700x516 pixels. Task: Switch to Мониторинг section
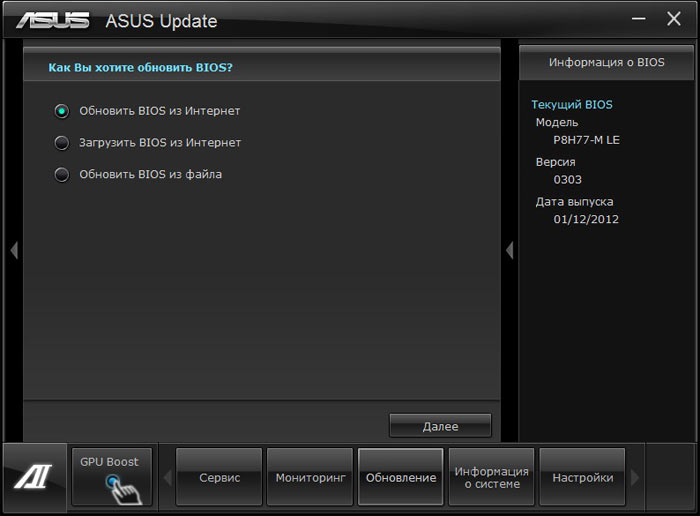point(310,477)
